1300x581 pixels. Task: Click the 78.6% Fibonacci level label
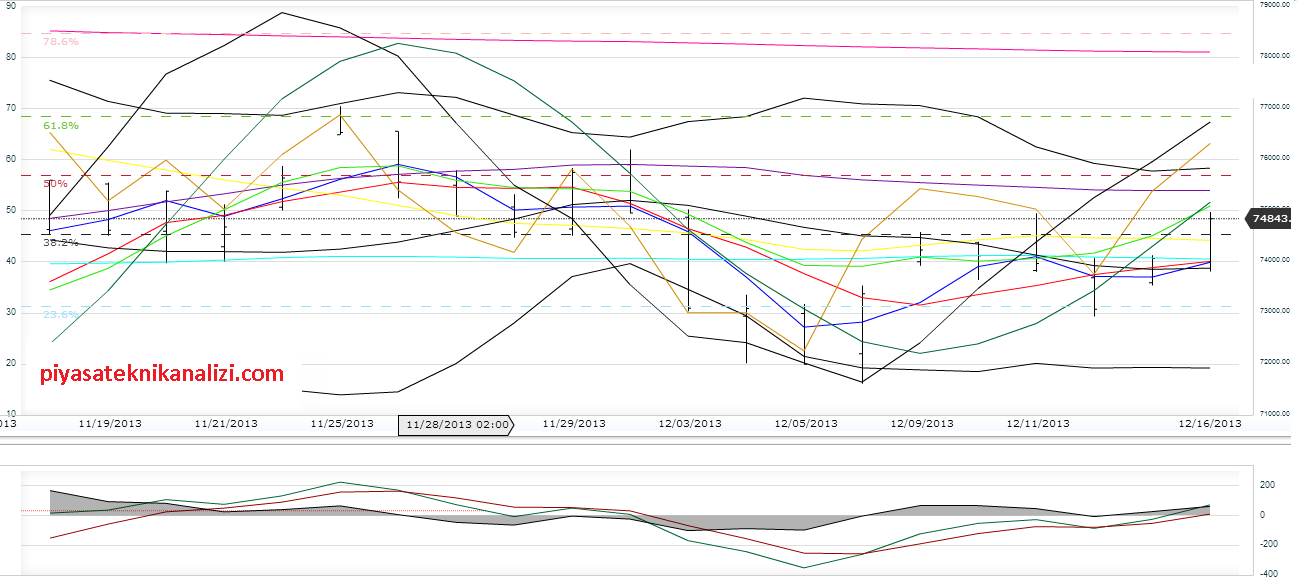(60, 42)
